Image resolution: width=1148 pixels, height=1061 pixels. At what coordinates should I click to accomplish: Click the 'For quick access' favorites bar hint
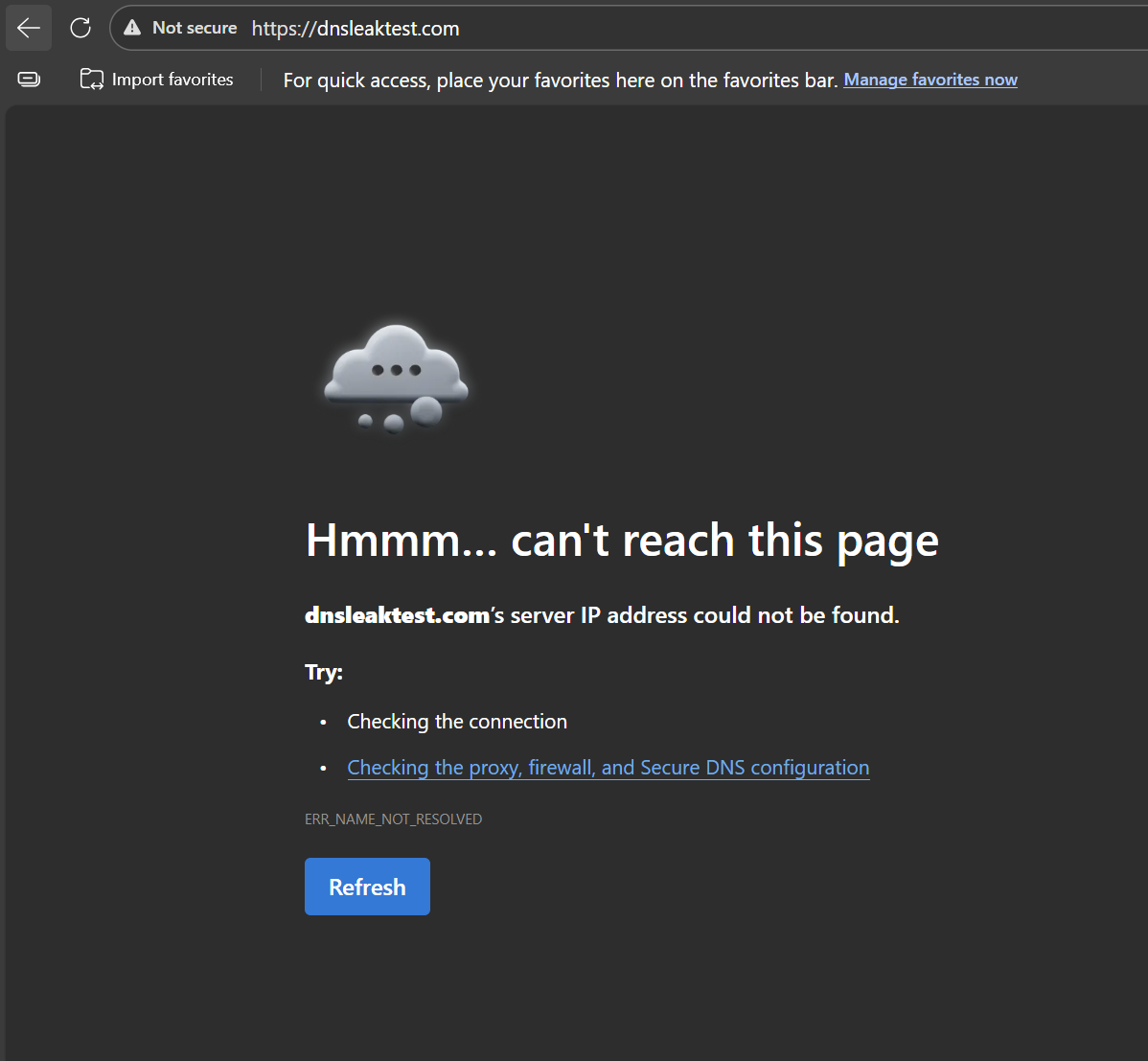[x=561, y=81]
